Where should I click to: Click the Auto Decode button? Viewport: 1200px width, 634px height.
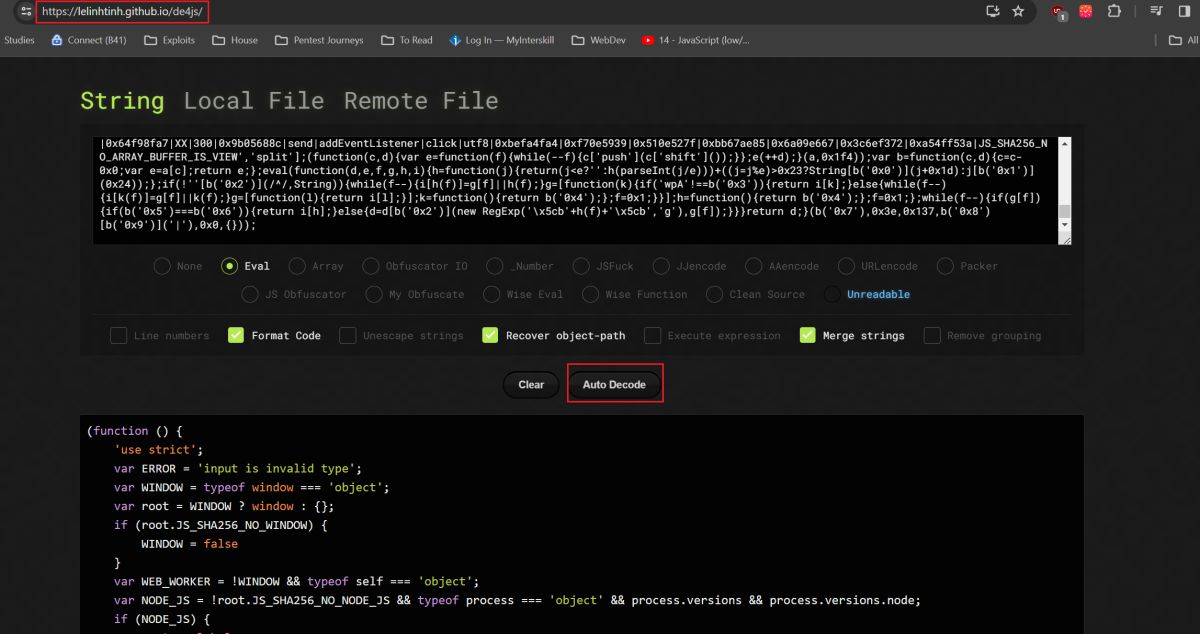pyautogui.click(x=614, y=385)
